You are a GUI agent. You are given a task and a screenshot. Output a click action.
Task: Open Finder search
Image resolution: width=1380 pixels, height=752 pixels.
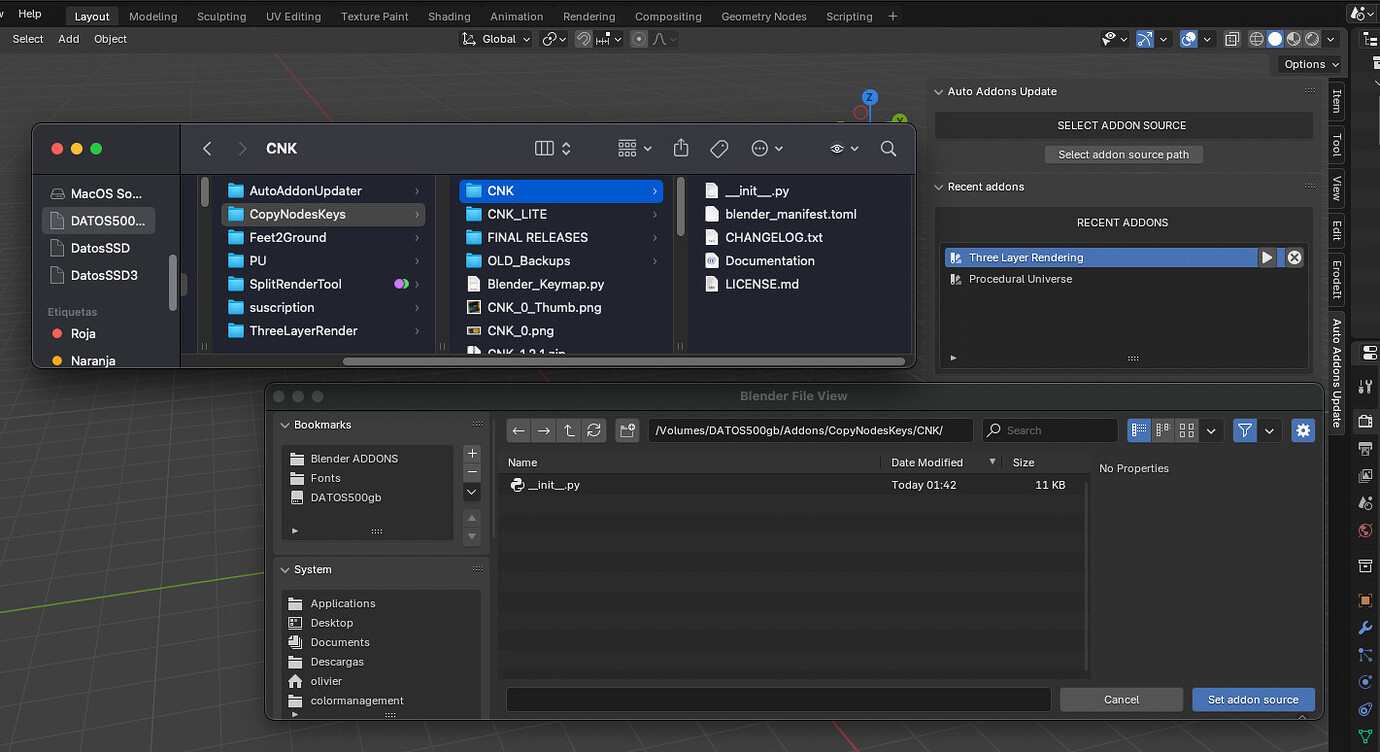pyautogui.click(x=888, y=148)
